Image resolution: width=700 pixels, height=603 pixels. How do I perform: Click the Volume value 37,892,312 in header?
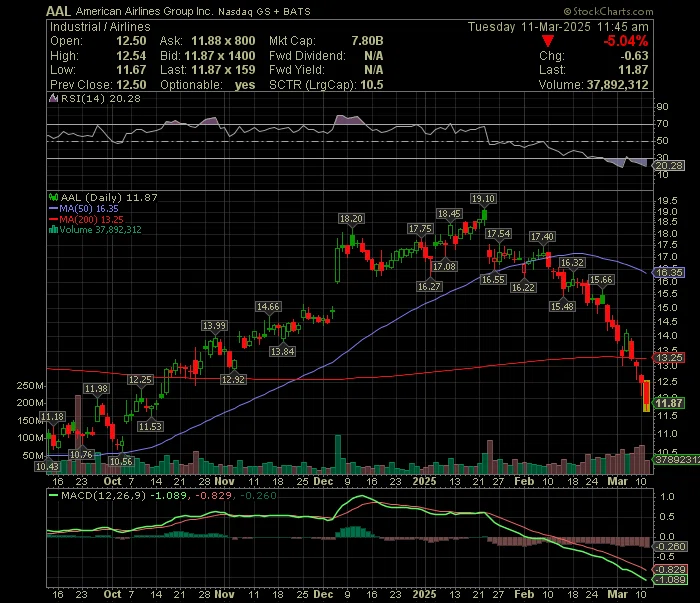[617, 85]
